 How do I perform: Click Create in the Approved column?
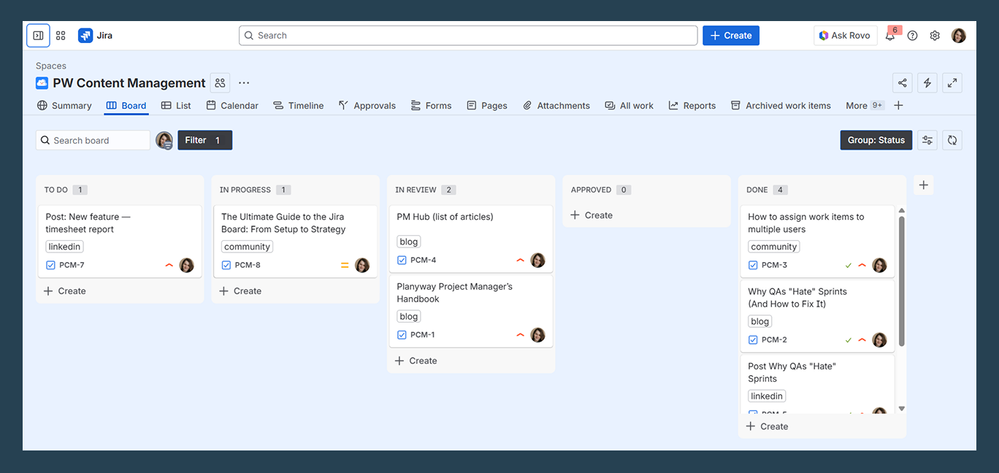(x=591, y=215)
